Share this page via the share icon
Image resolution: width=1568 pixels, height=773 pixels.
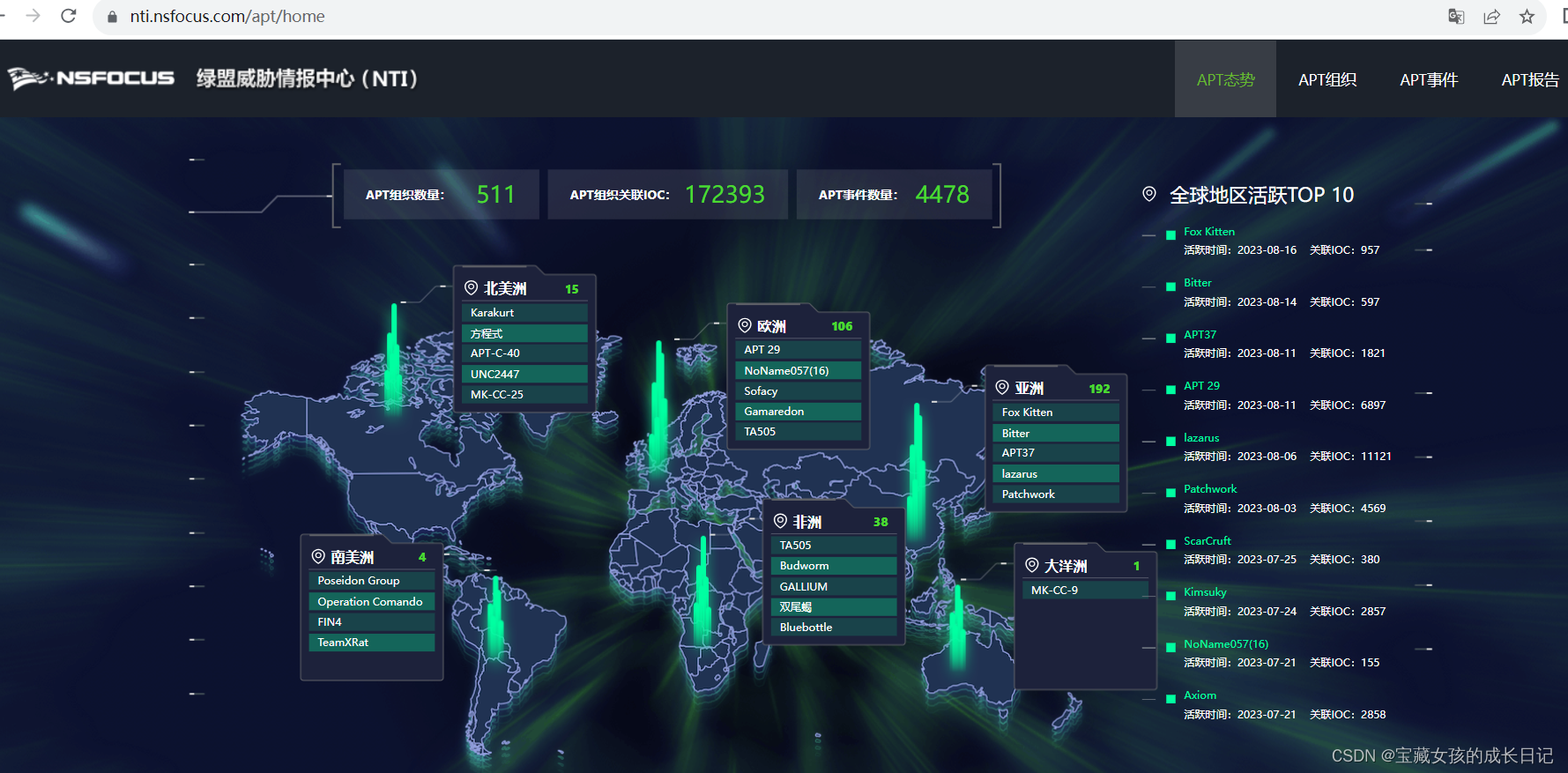coord(1491,17)
